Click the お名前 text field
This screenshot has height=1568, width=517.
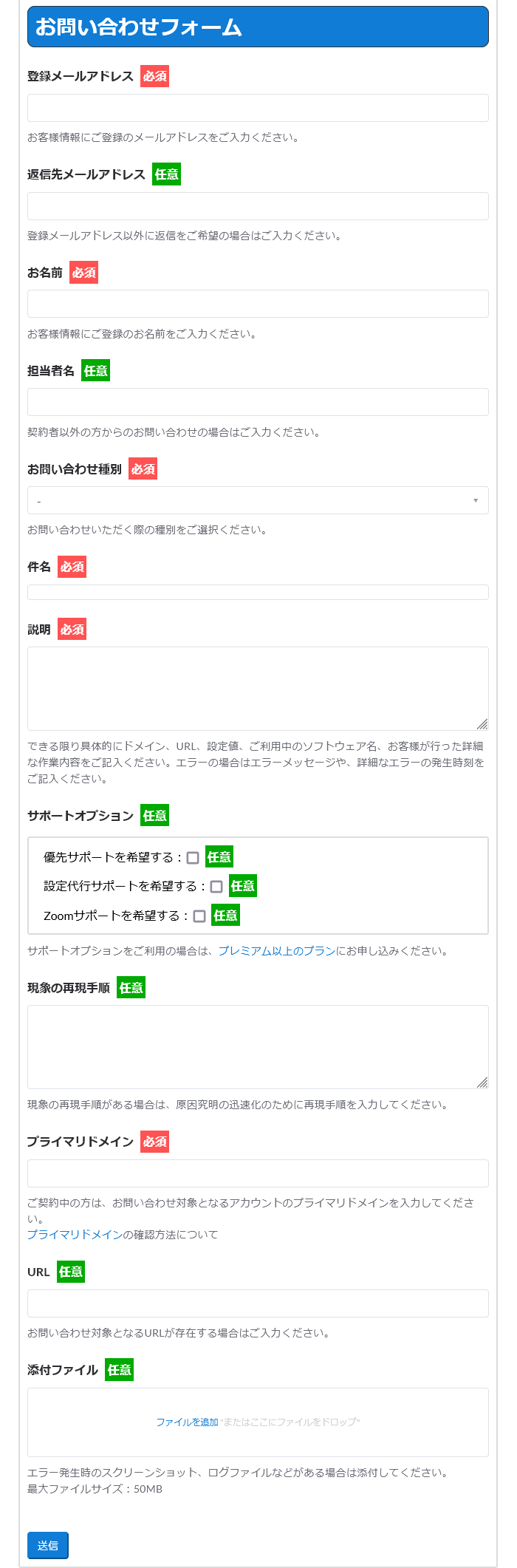pyautogui.click(x=257, y=303)
